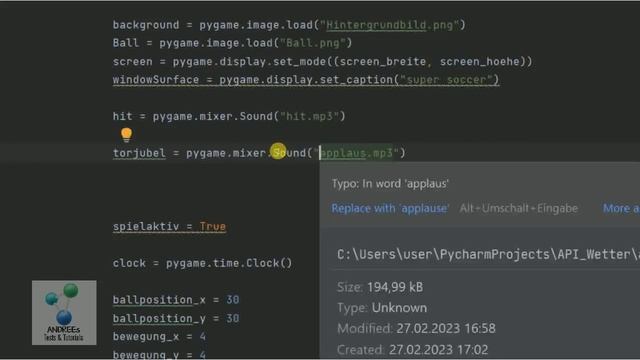Click the 'Replace with applause' quick fix
The height and width of the screenshot is (360, 640).
coord(390,208)
